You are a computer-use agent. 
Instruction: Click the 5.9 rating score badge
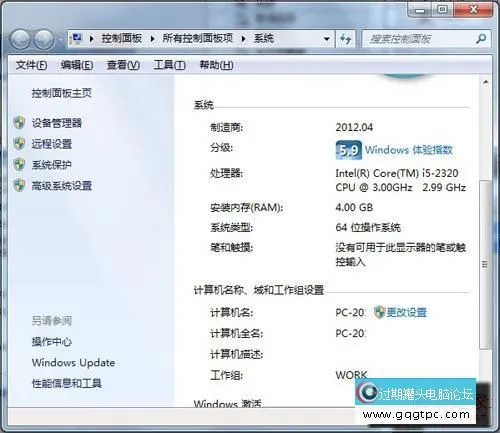coord(348,150)
